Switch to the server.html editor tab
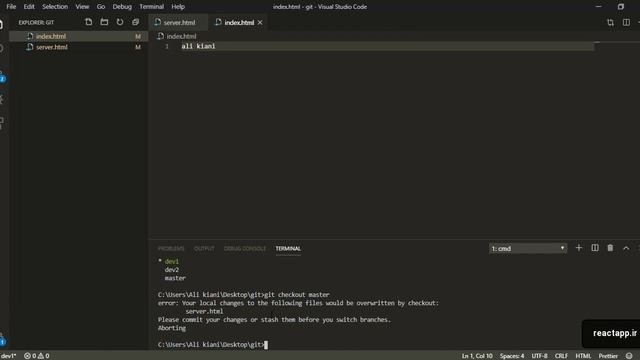This screenshot has height=360, width=640. pos(178,22)
